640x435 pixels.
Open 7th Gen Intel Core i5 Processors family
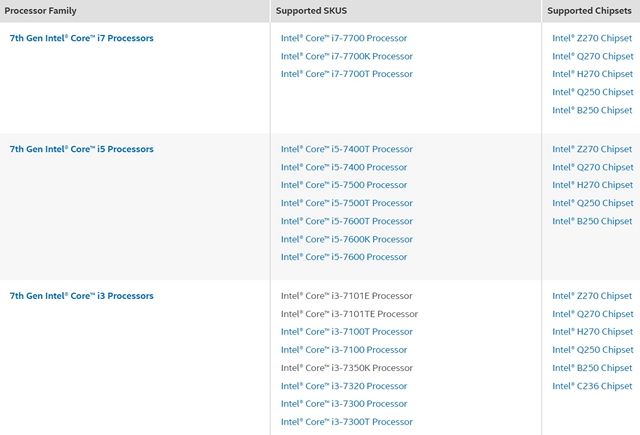pos(81,149)
